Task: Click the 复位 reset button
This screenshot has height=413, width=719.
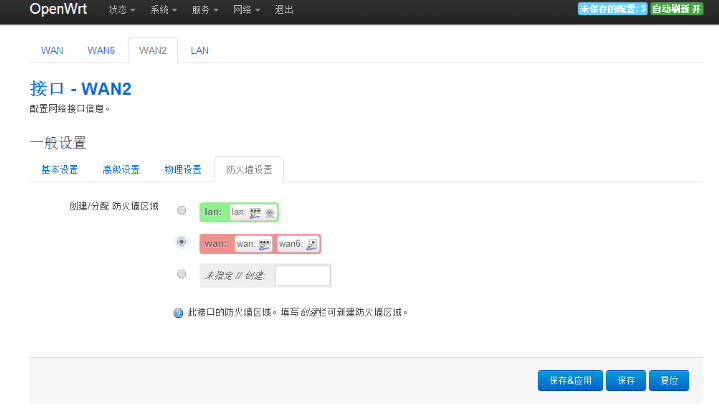Action: click(x=669, y=380)
